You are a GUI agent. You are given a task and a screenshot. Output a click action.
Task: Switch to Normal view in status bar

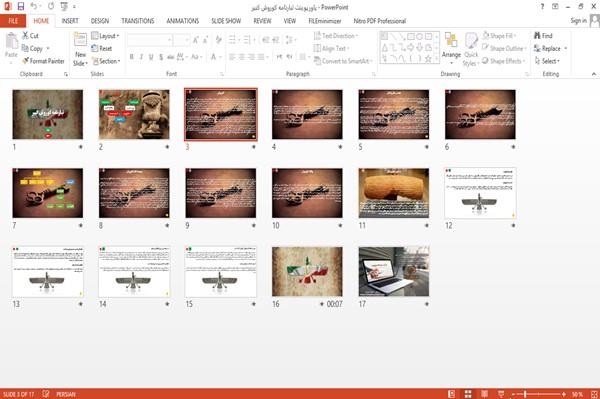coord(452,394)
